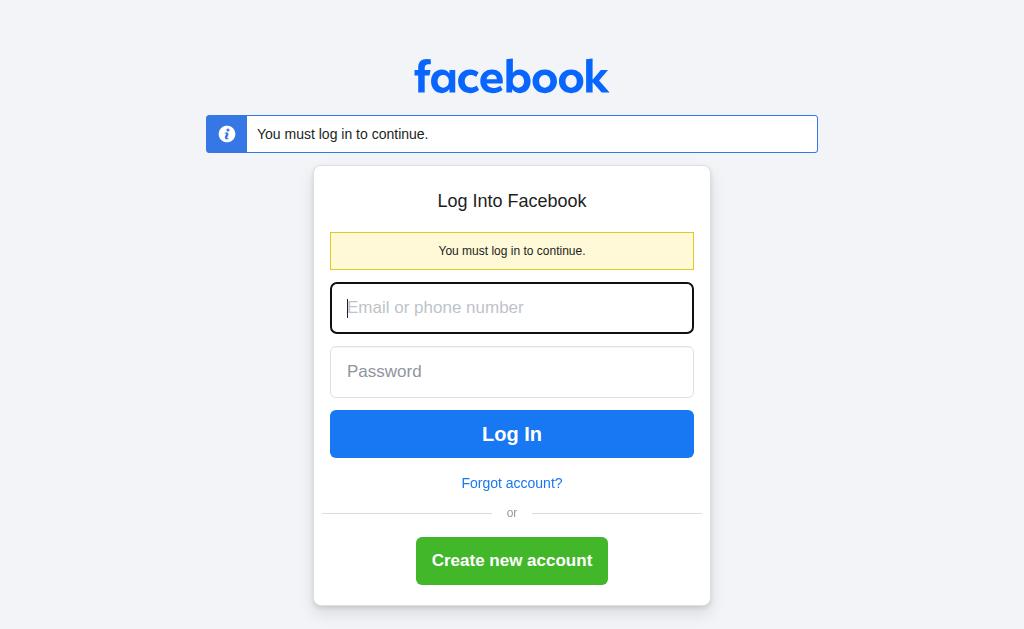The image size is (1024, 629).
Task: Click the divider line right of "or"
Action: point(616,513)
